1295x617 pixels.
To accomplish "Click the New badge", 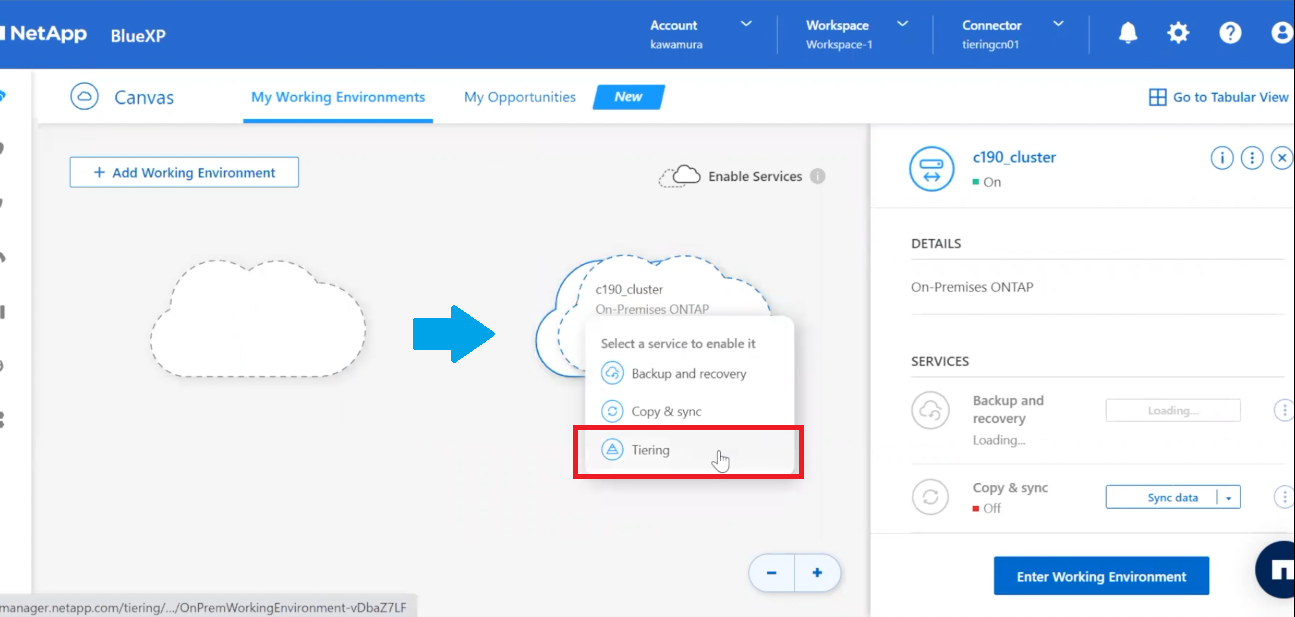I will pyautogui.click(x=629, y=97).
